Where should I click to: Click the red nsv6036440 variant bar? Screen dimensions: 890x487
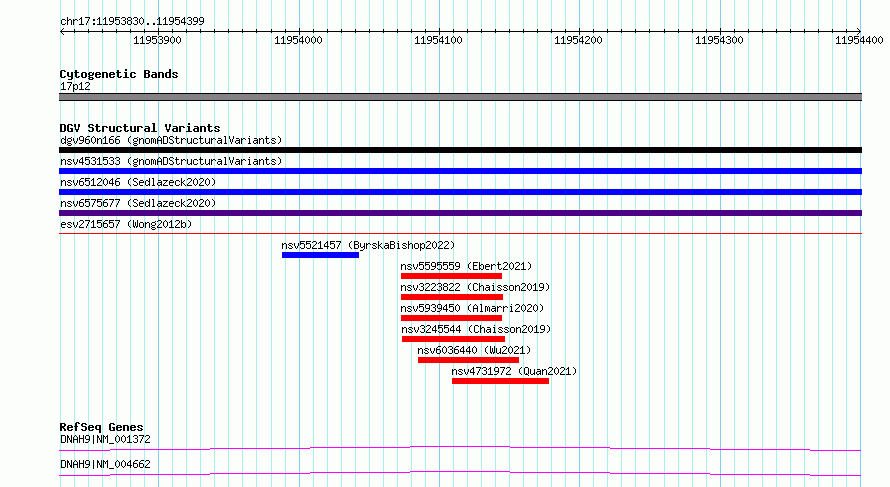(468, 360)
